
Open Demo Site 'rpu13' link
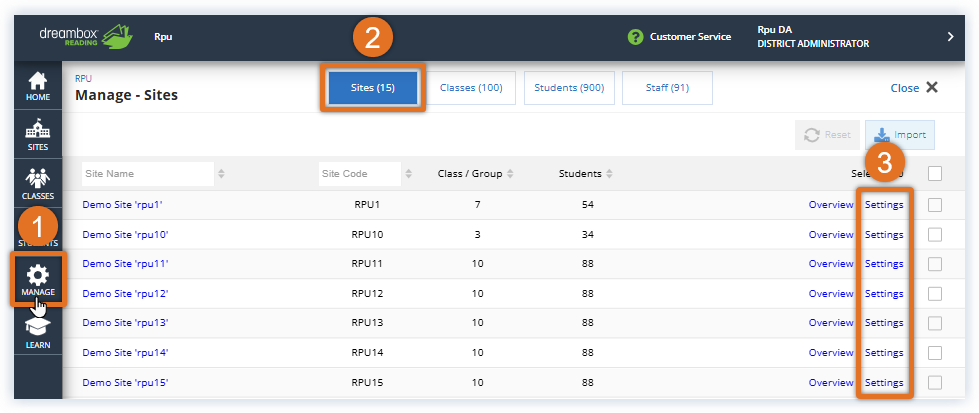coord(125,322)
